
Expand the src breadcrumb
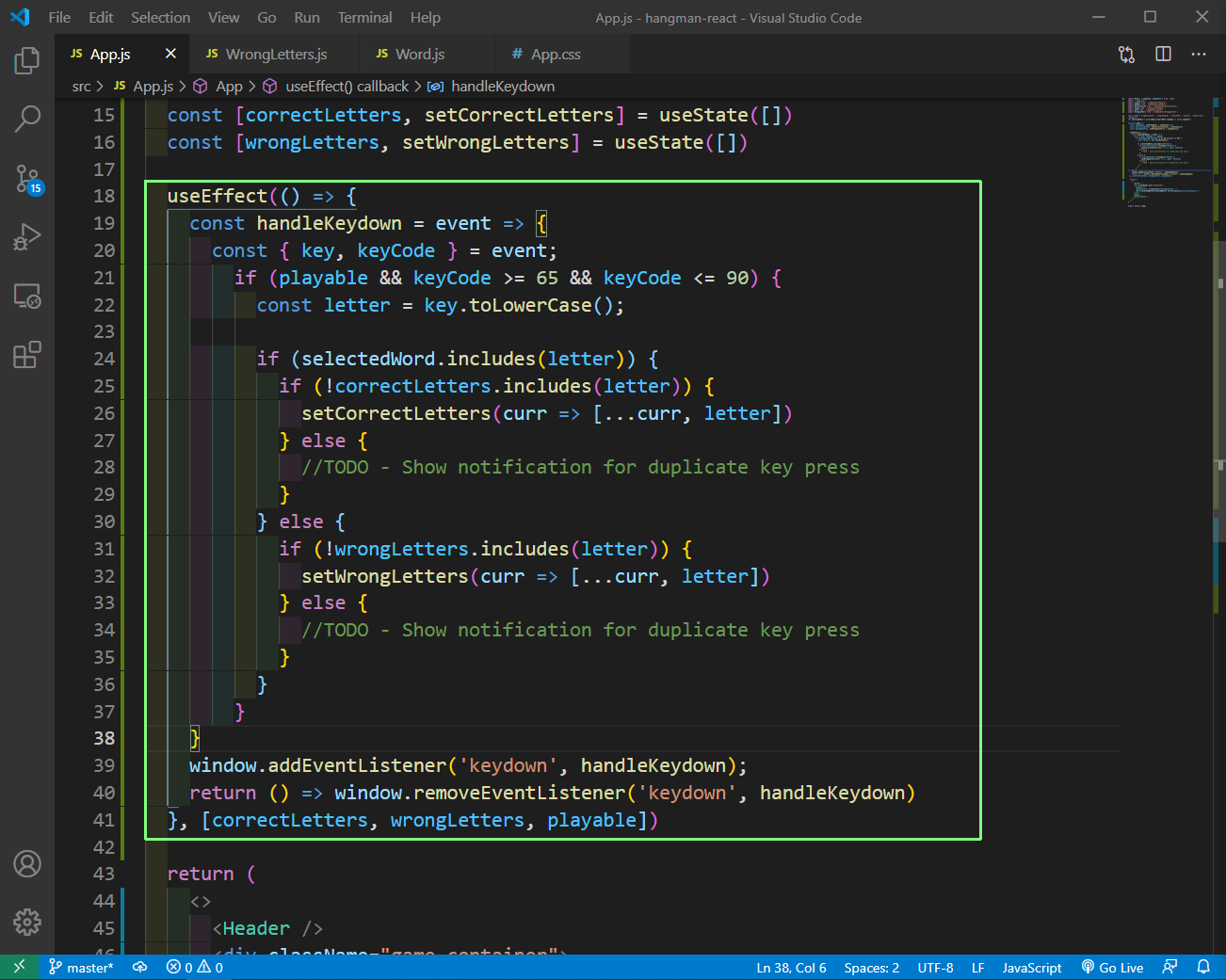point(82,87)
